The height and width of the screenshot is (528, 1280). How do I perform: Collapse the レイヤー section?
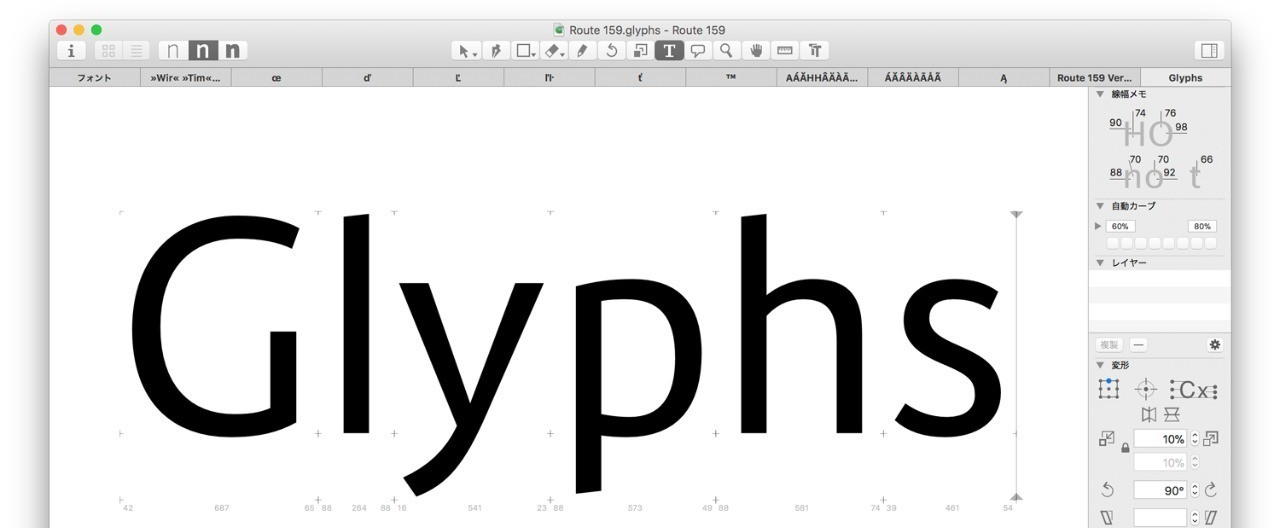1100,263
